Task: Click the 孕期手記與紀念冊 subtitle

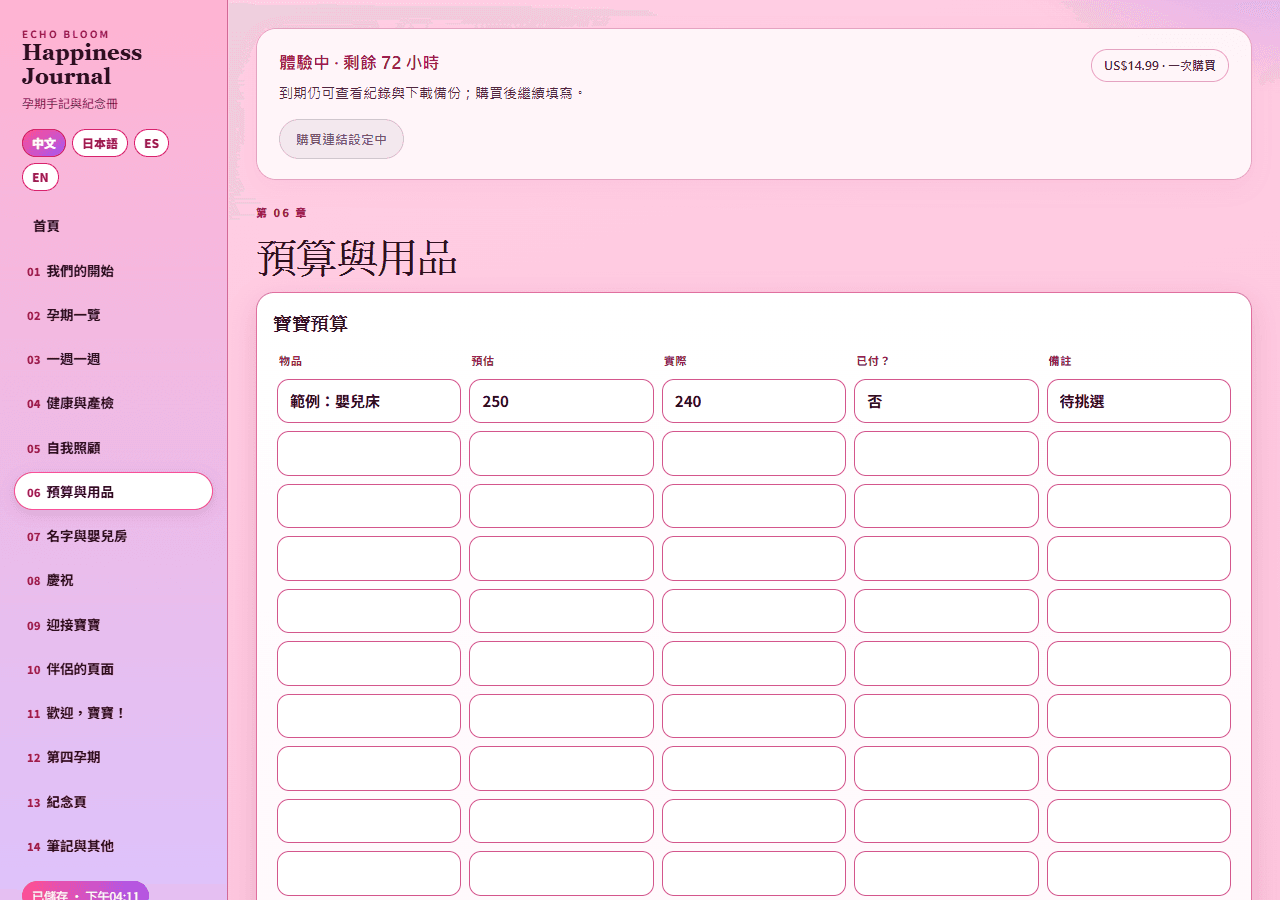Action: pos(70,104)
